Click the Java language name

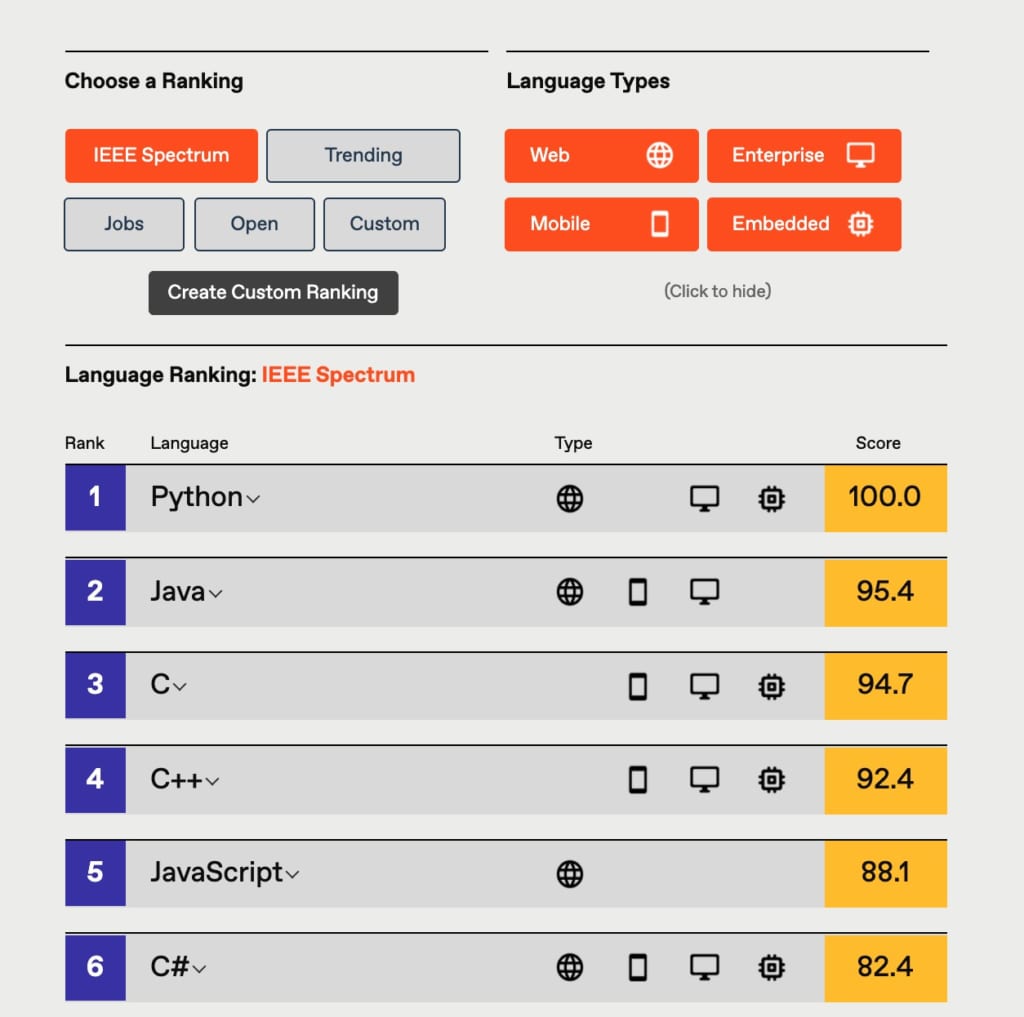[x=178, y=592]
